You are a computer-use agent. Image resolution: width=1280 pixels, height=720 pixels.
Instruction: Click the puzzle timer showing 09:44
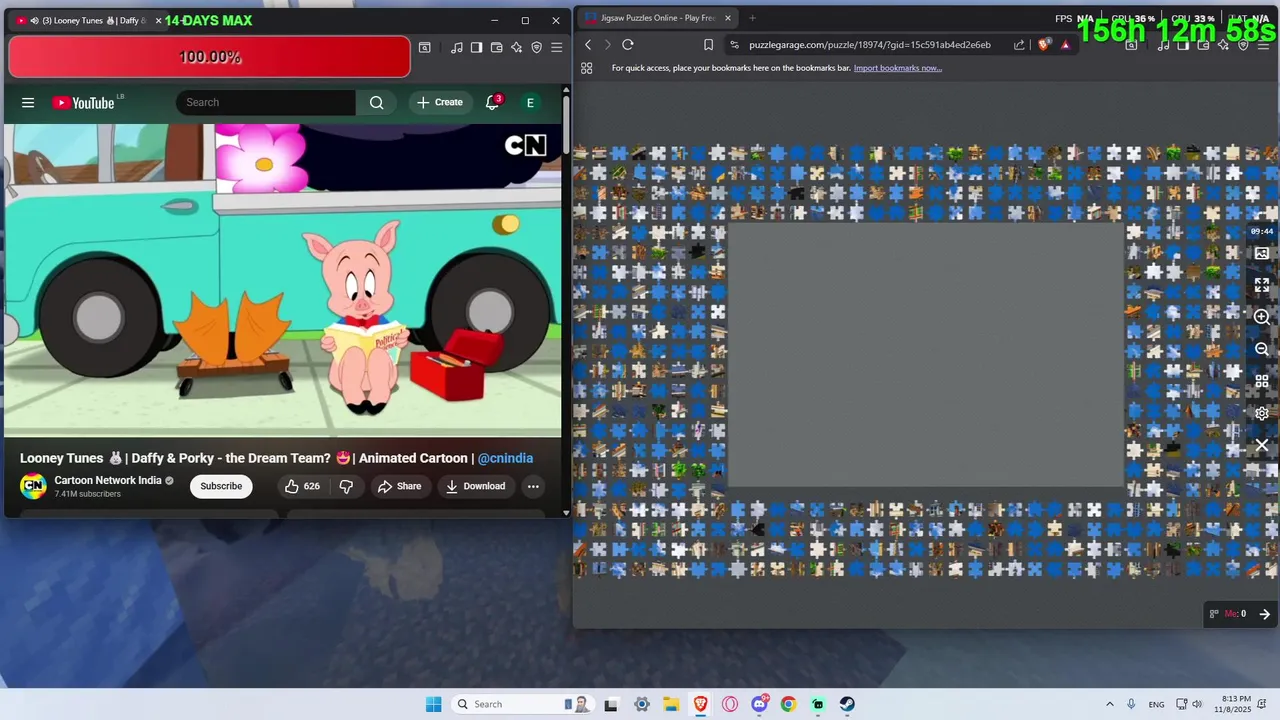pos(1261,231)
